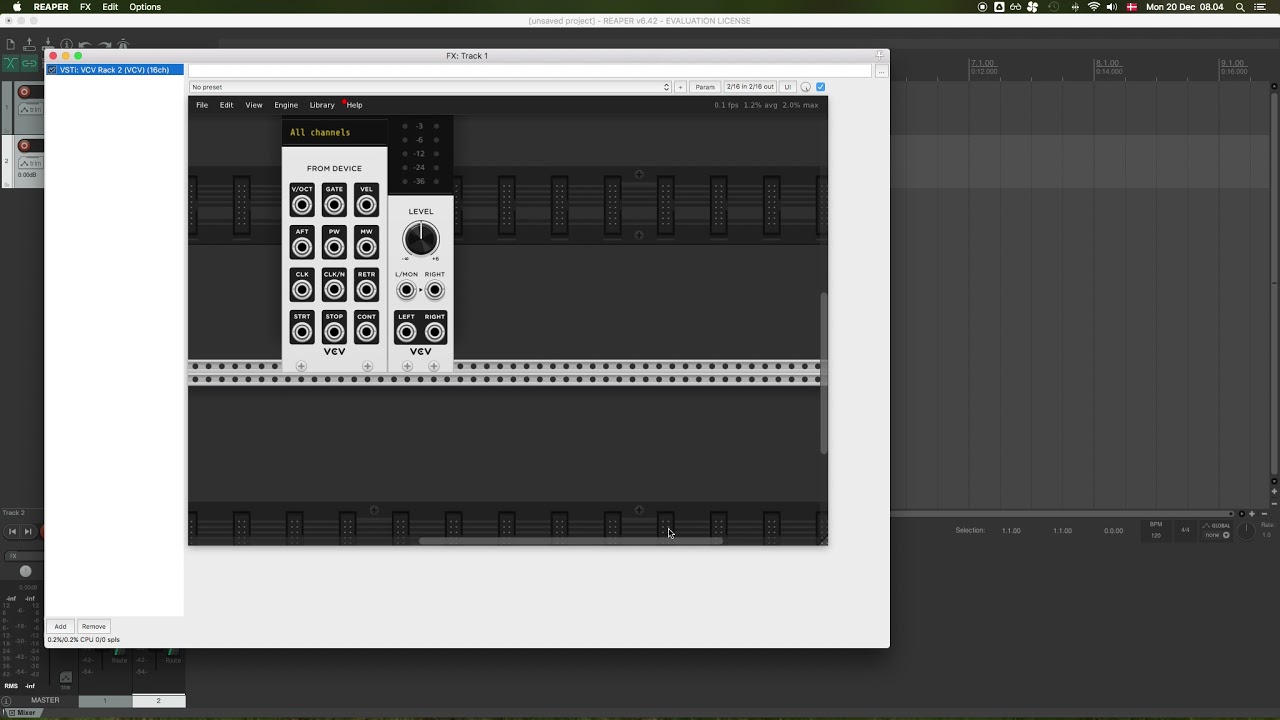Click the project info toolbar icon
Image resolution: width=1280 pixels, height=720 pixels.
click(66, 45)
